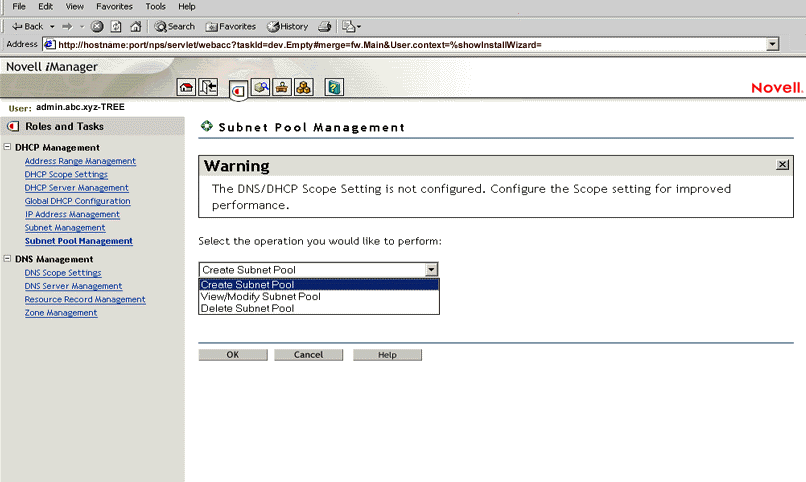Screen dimensions: 806x482
Task: Click the Configure desk icon in iManager
Action: click(x=282, y=87)
